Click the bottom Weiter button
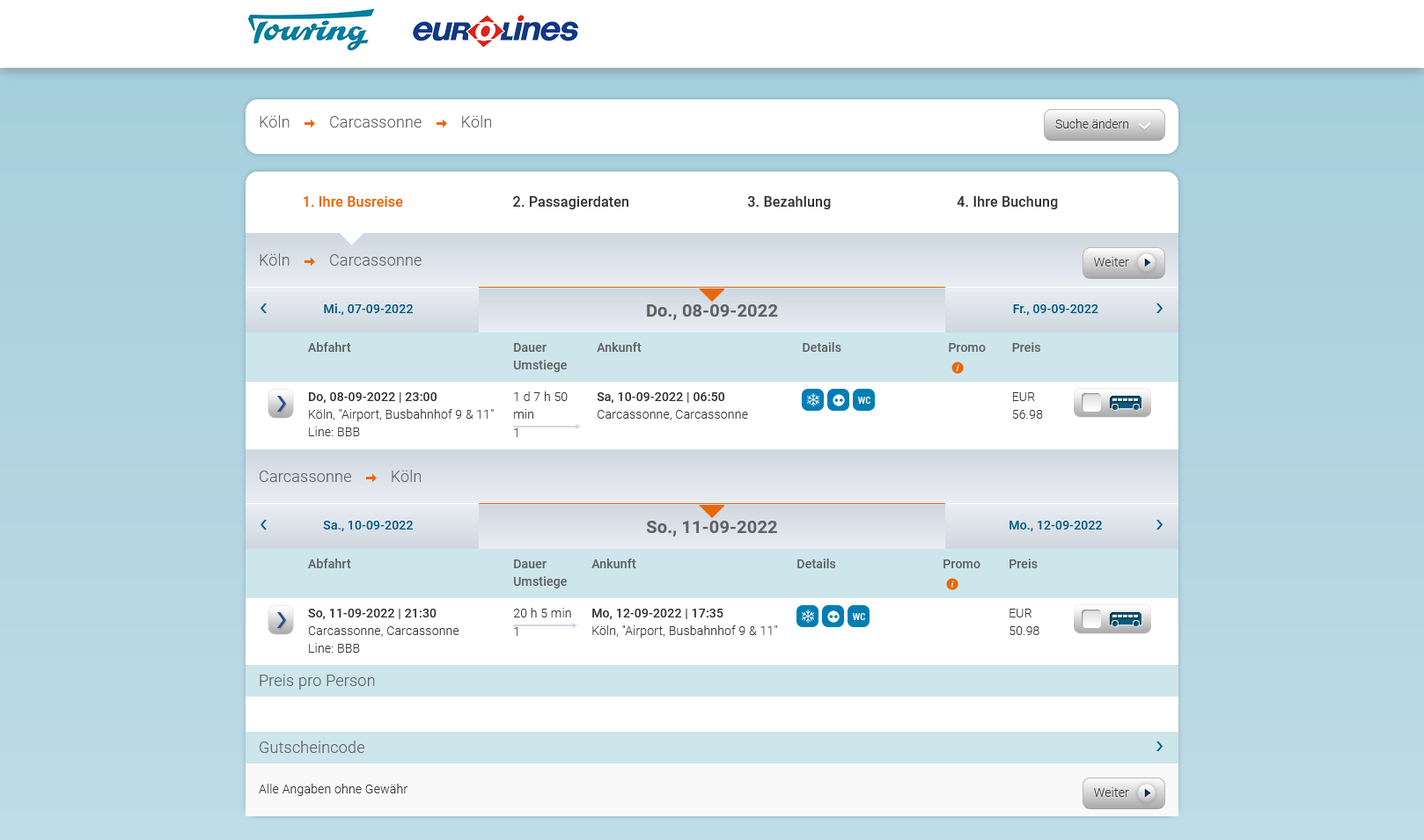1424x840 pixels. (1123, 793)
